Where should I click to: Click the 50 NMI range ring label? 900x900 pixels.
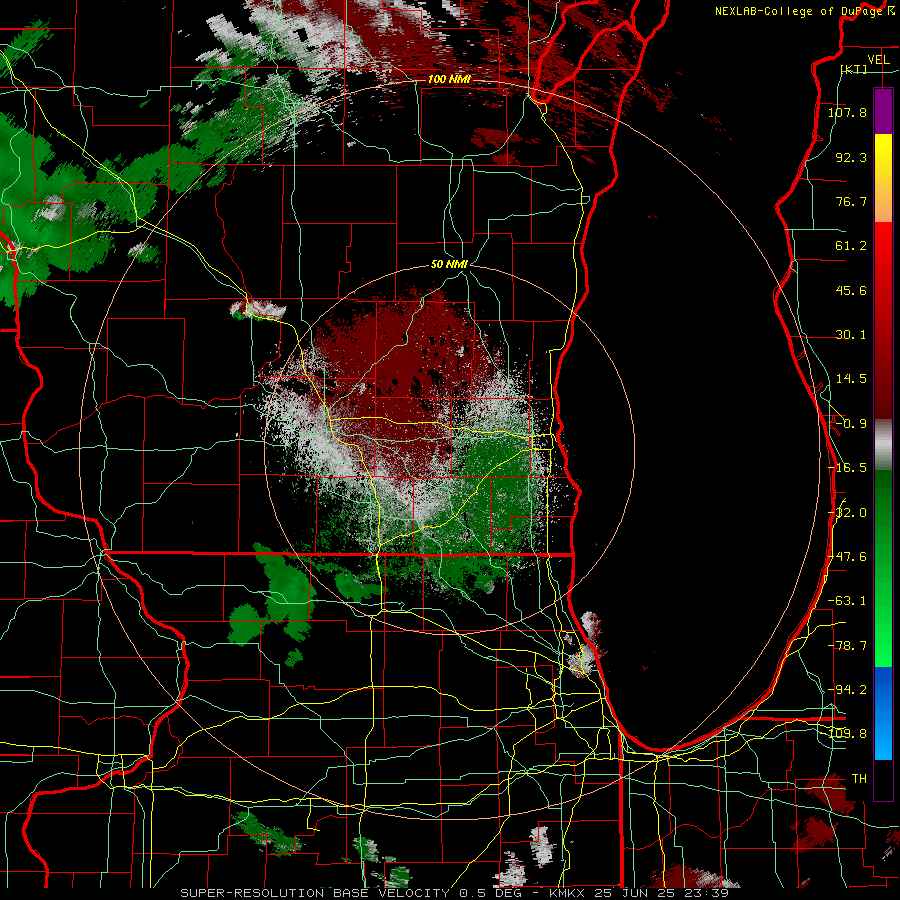(449, 265)
